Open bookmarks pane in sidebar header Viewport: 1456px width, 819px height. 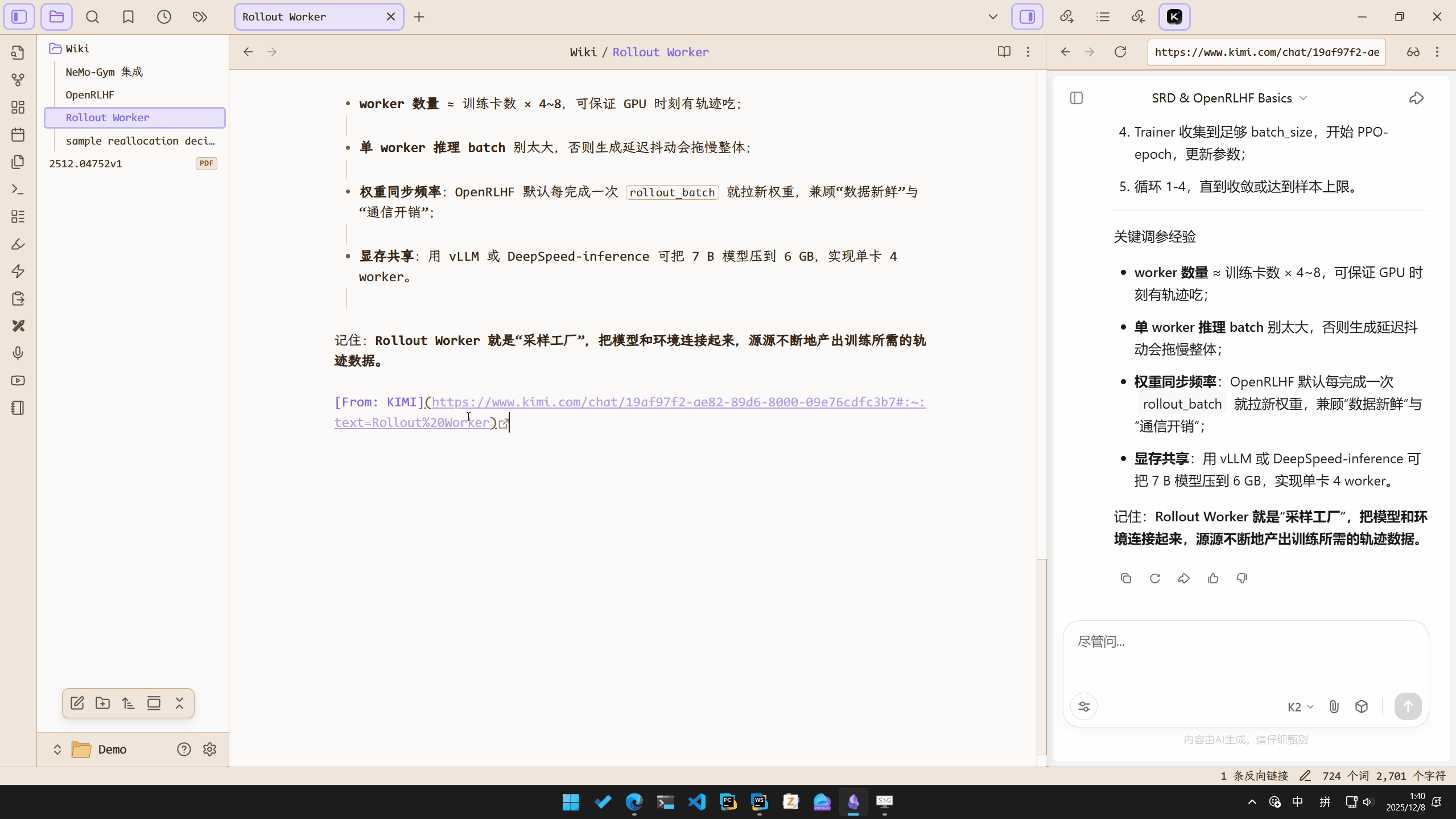pyautogui.click(x=128, y=17)
